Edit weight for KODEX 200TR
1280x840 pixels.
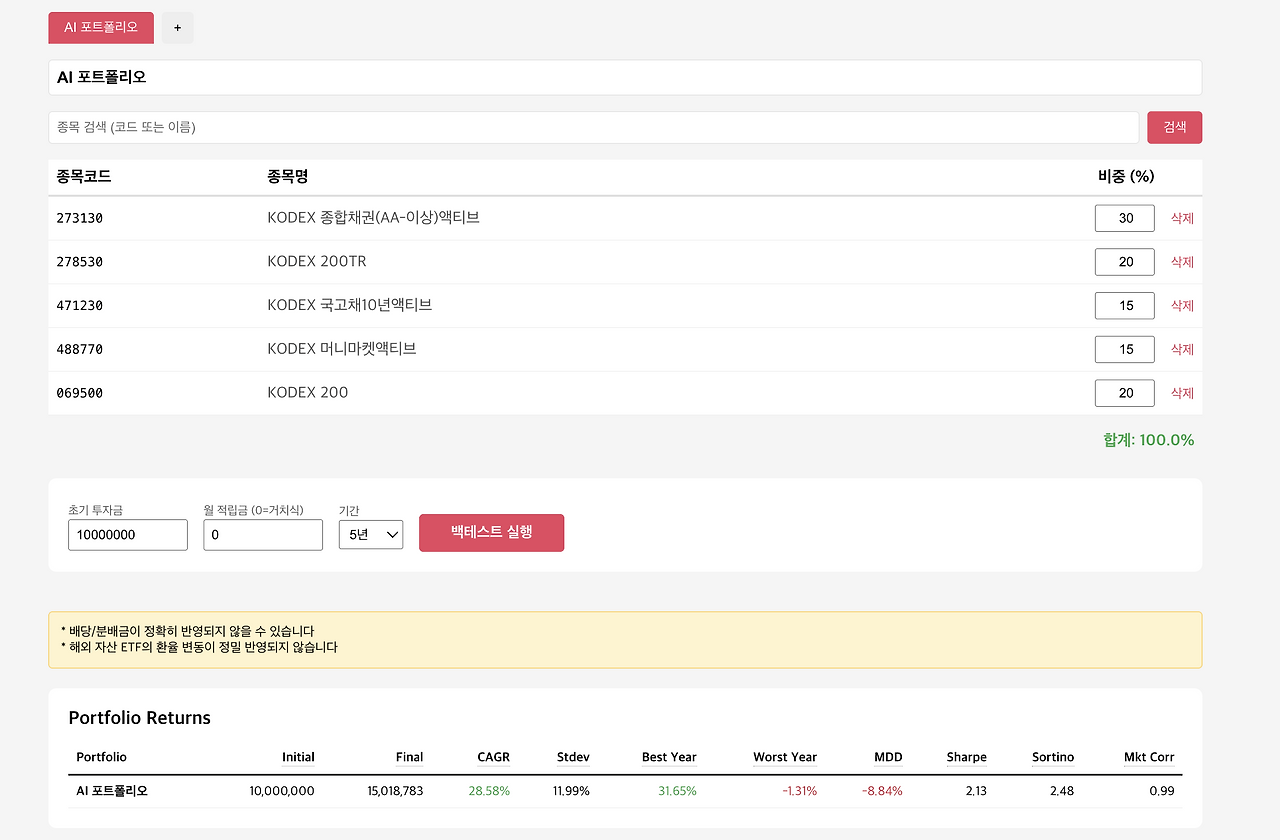pyautogui.click(x=1125, y=262)
